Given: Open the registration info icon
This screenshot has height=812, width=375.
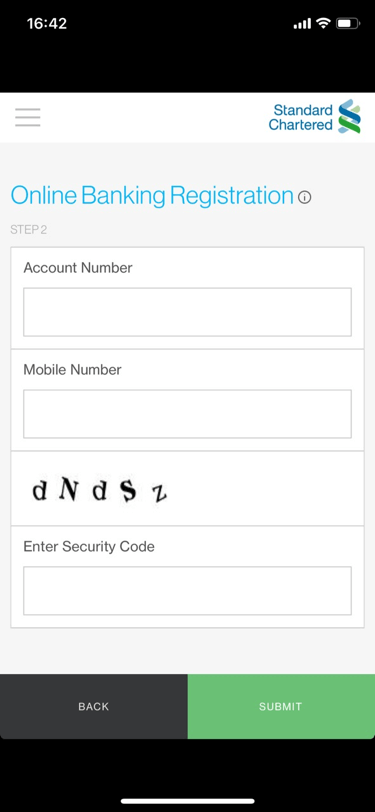Looking at the screenshot, I should tap(305, 197).
